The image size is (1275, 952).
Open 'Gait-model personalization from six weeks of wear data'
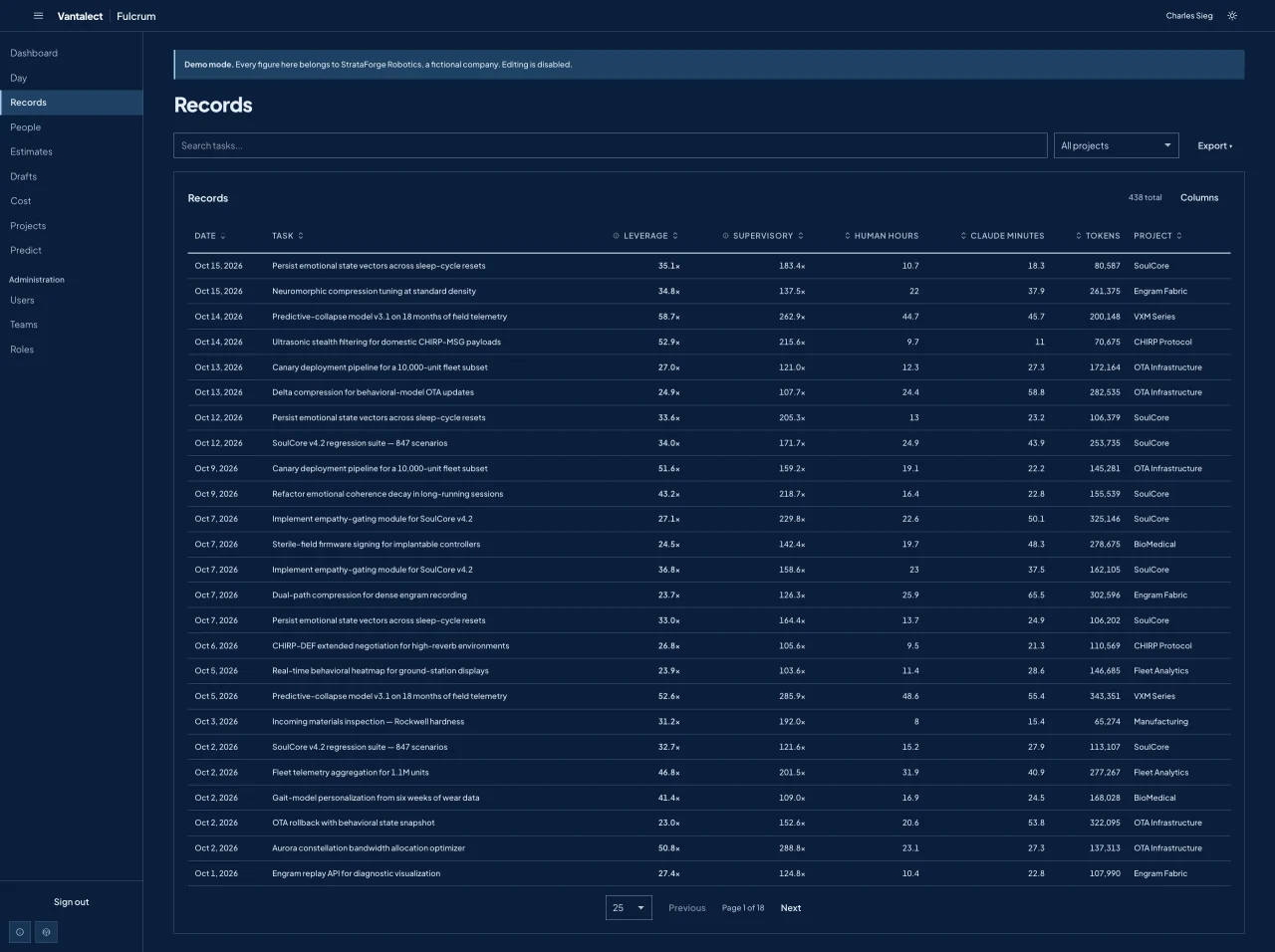click(709, 798)
